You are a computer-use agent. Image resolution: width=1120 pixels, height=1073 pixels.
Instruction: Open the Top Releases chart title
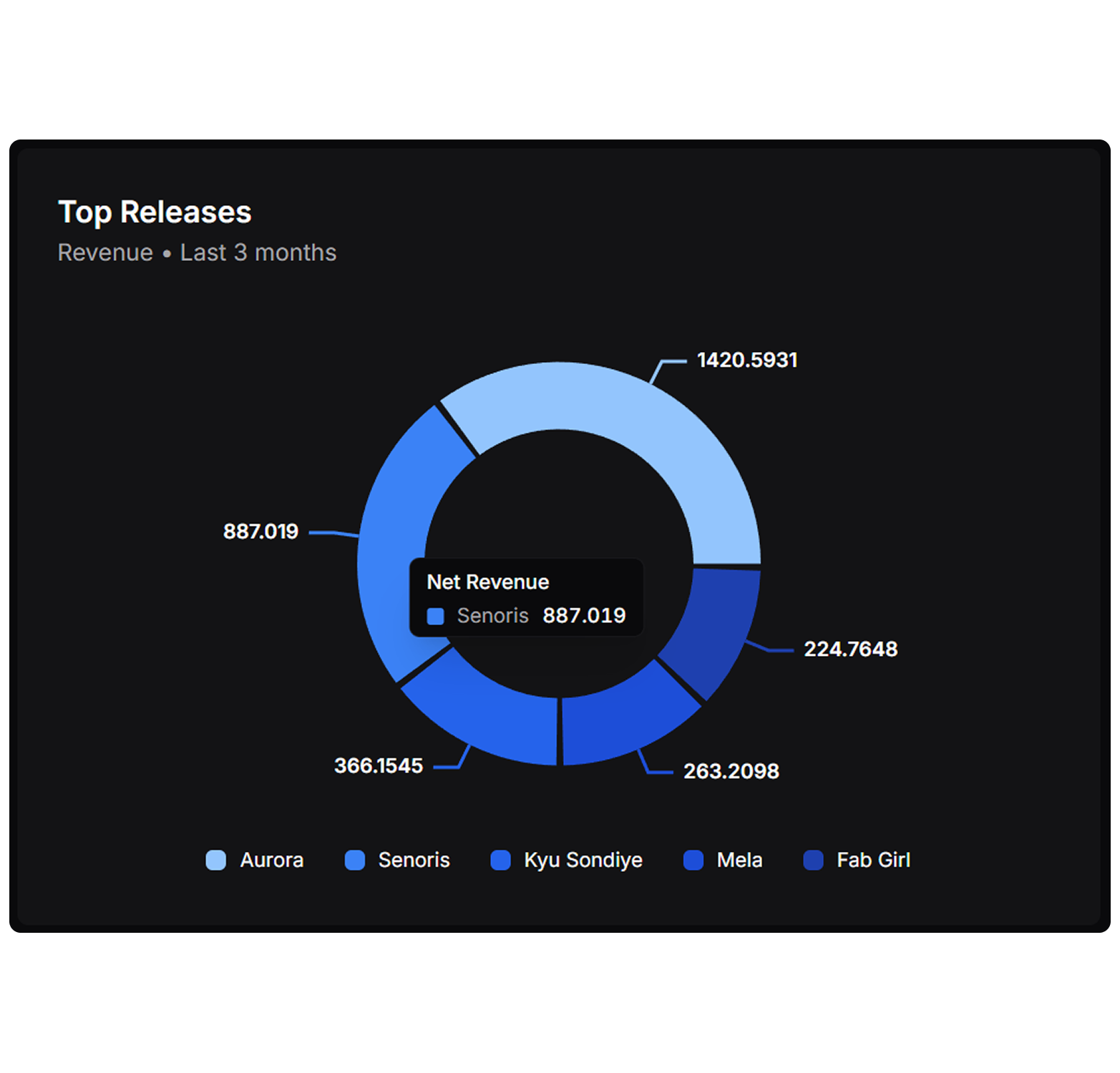point(155,212)
